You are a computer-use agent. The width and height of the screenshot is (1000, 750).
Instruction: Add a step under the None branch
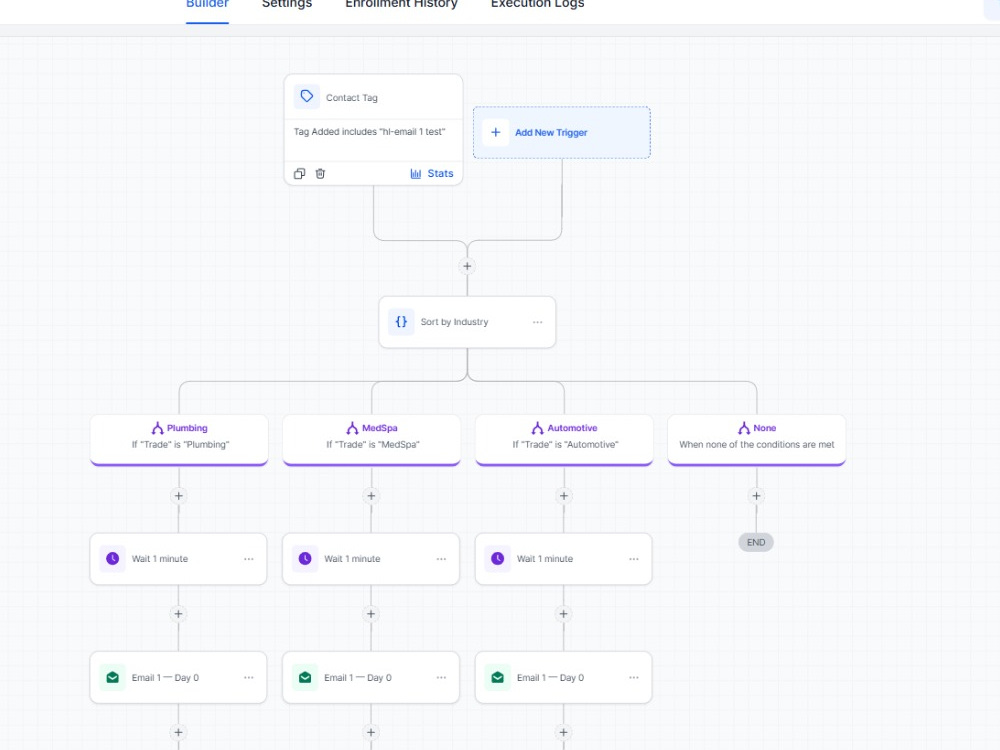point(756,496)
